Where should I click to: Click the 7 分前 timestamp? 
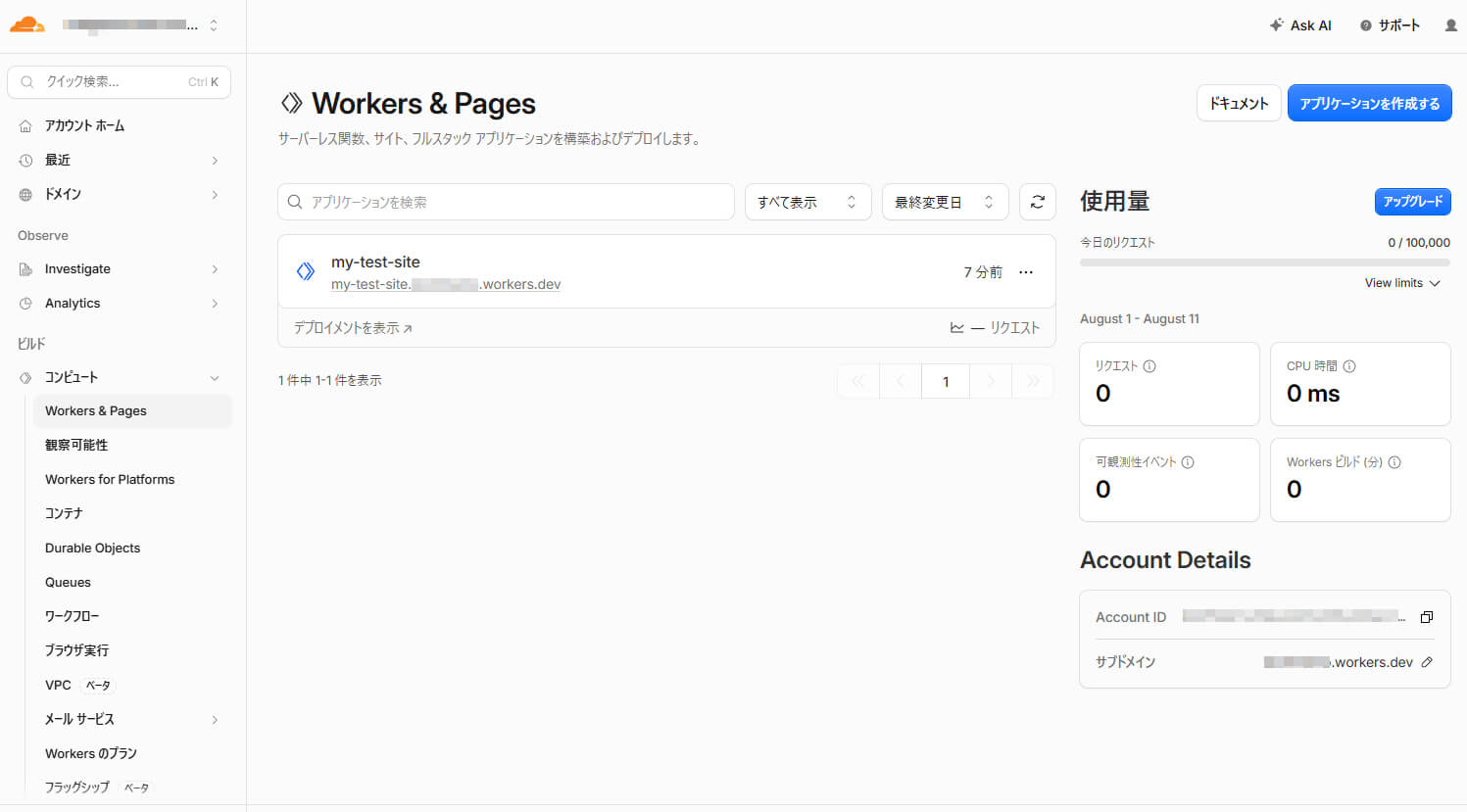pos(983,272)
